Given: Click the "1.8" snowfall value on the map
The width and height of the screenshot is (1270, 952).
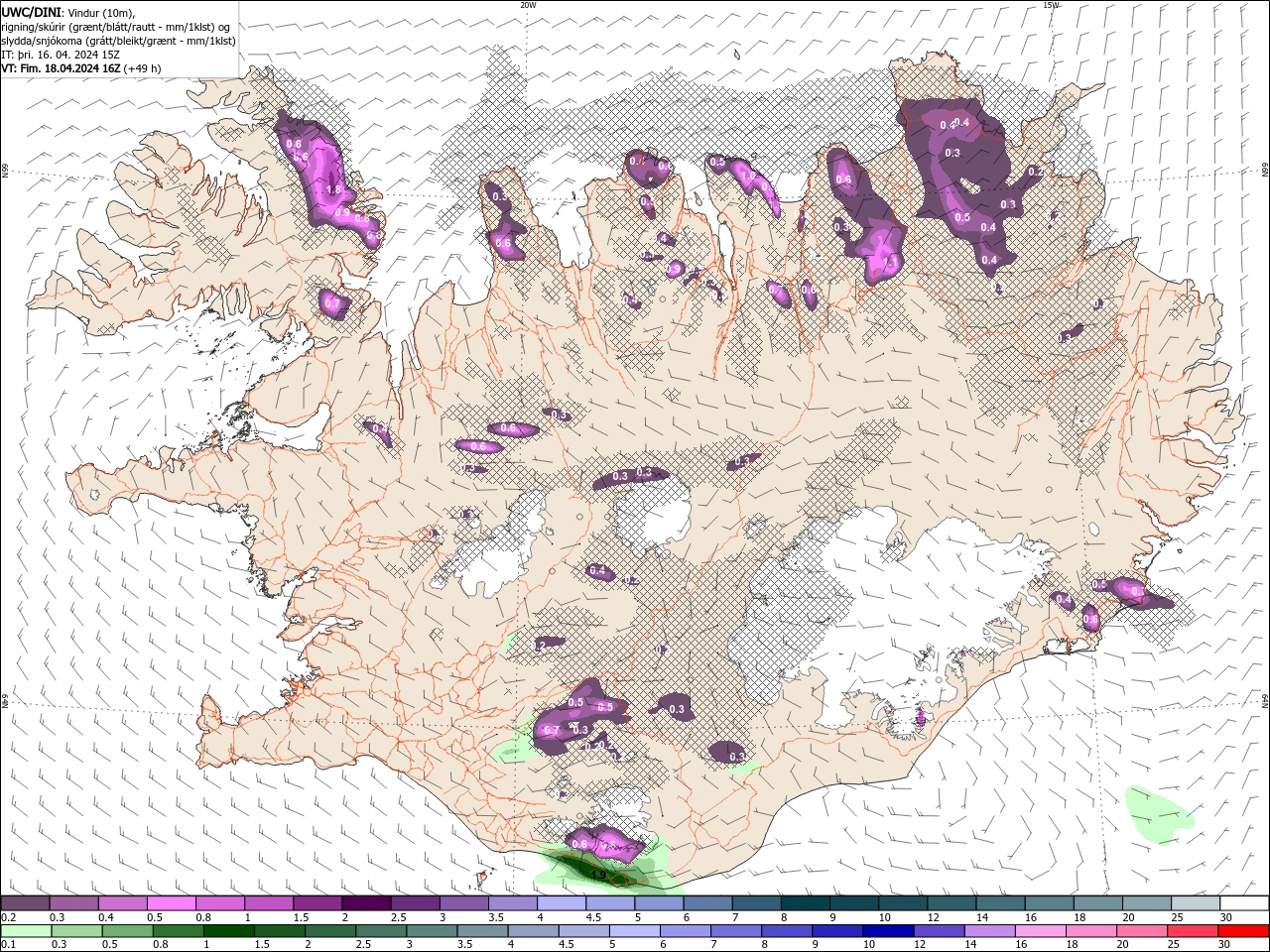Looking at the screenshot, I should 333,189.
